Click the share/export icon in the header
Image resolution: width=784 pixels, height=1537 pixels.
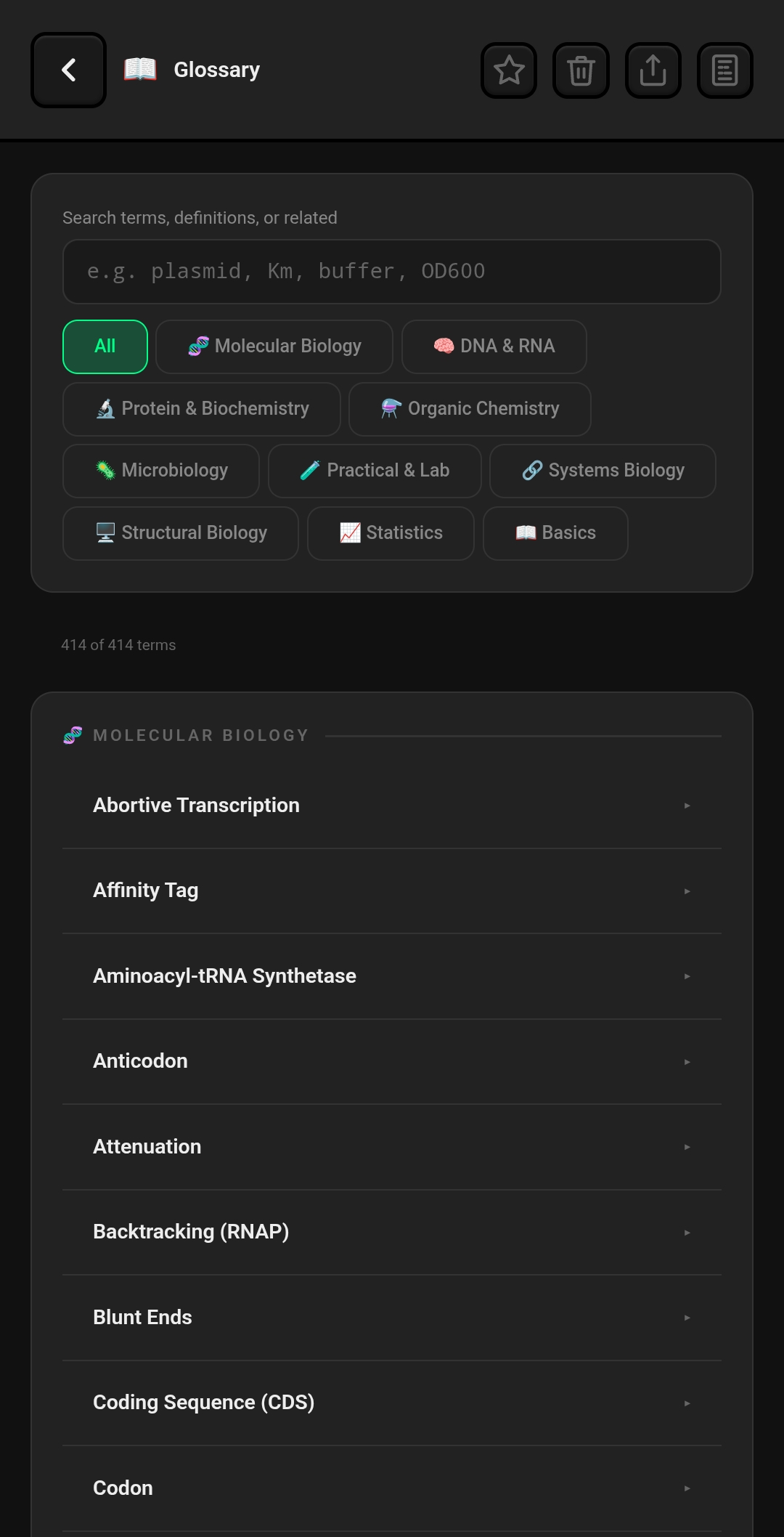pos(653,70)
